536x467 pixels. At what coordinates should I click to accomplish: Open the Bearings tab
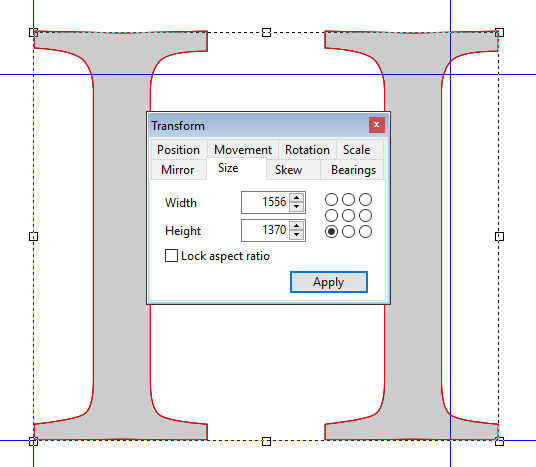pyautogui.click(x=353, y=170)
